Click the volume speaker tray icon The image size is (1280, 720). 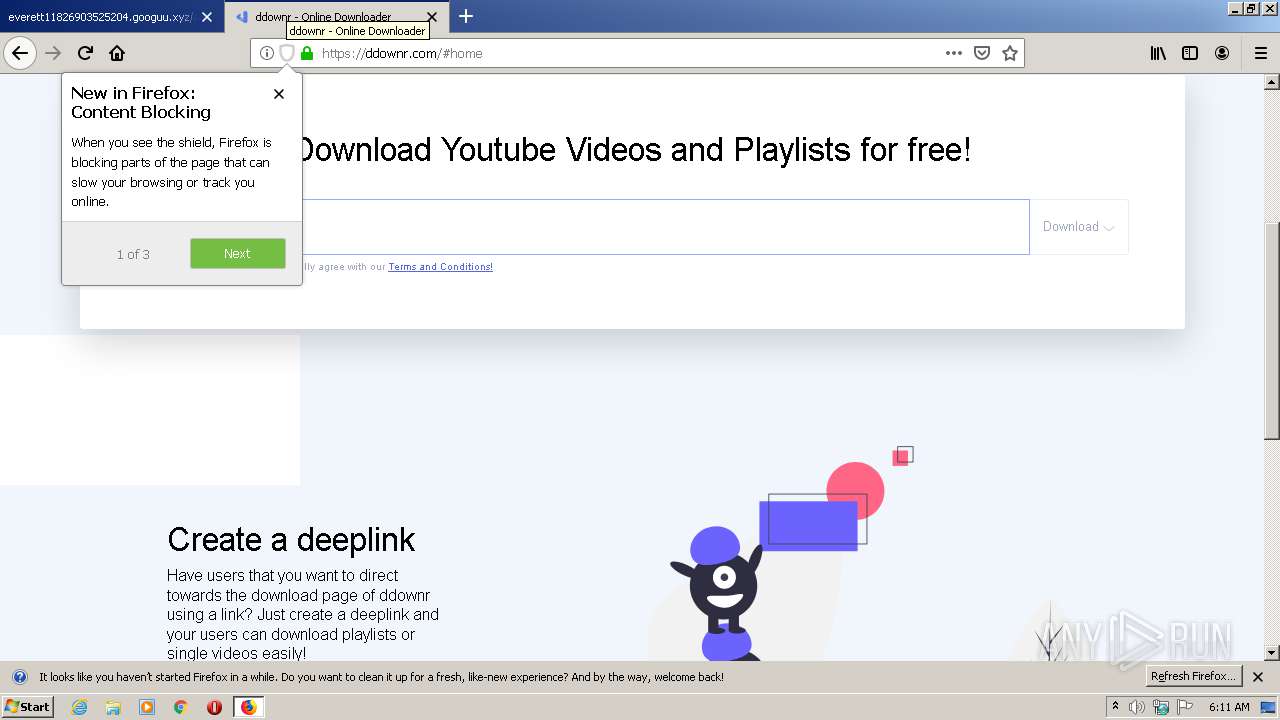pos(1137,707)
